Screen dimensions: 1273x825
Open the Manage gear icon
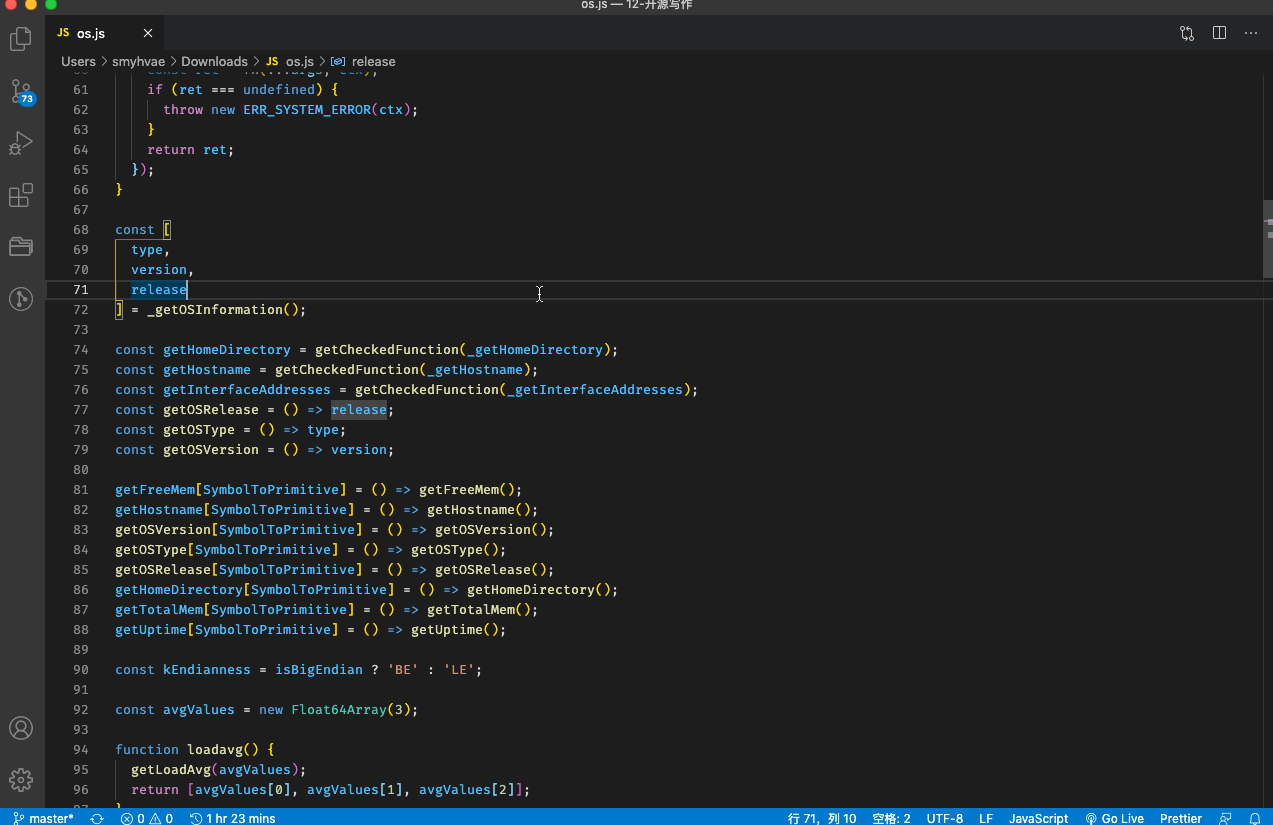[x=21, y=780]
